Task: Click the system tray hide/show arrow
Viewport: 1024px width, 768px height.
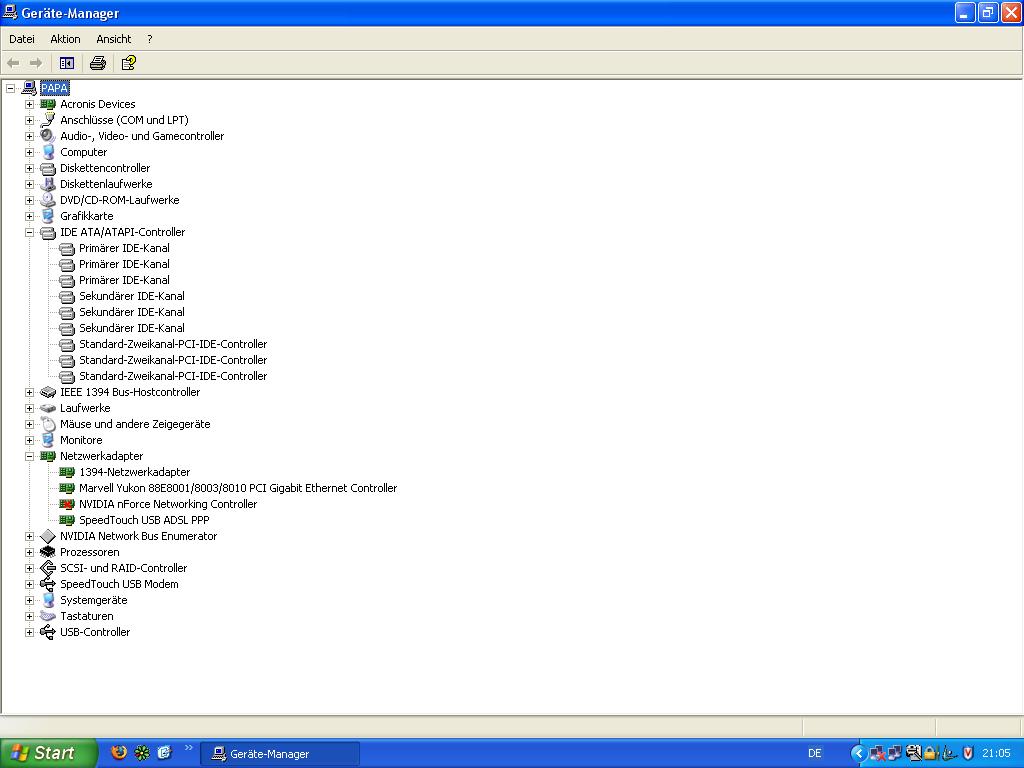Action: pos(859,754)
